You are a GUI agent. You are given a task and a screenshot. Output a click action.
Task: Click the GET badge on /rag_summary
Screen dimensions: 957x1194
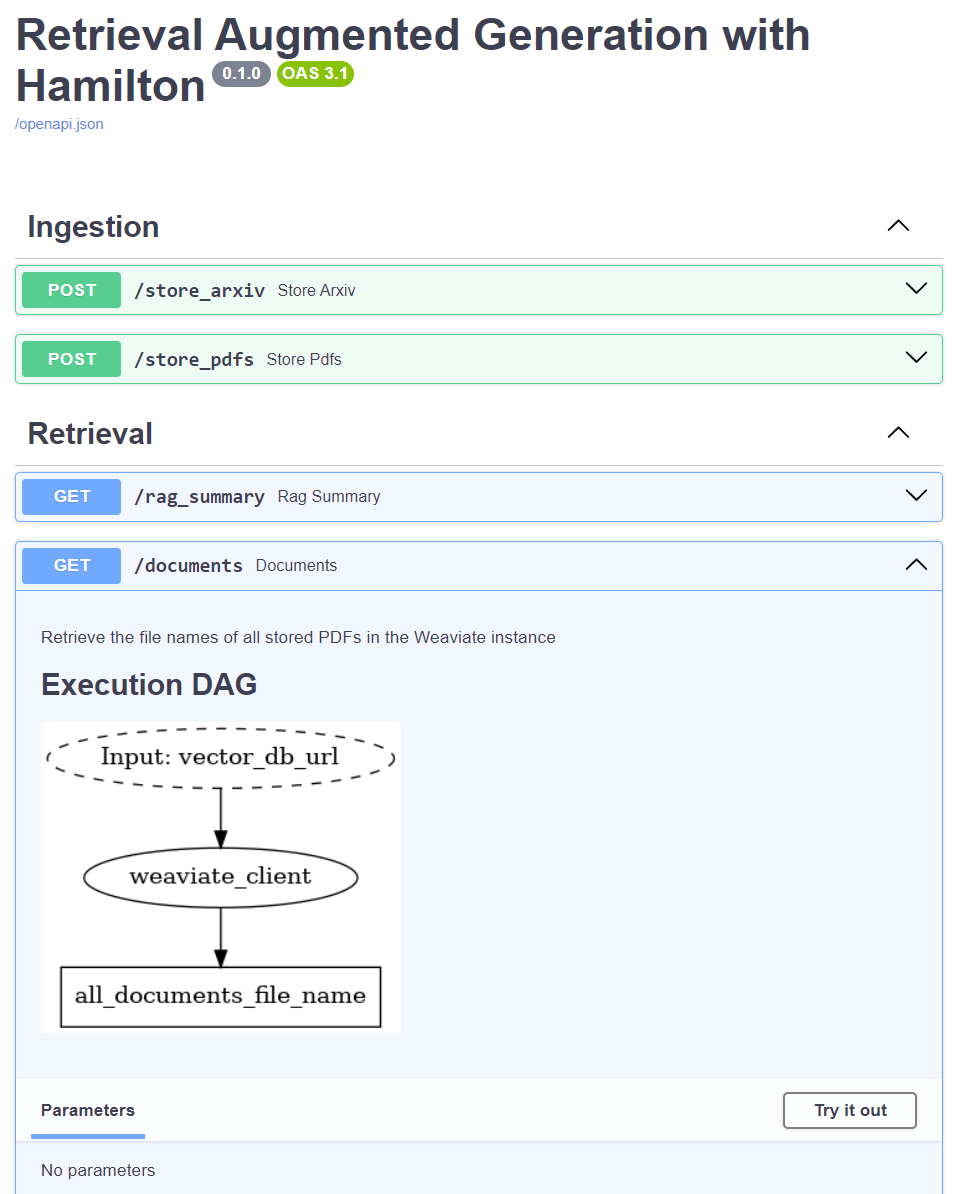coord(70,496)
